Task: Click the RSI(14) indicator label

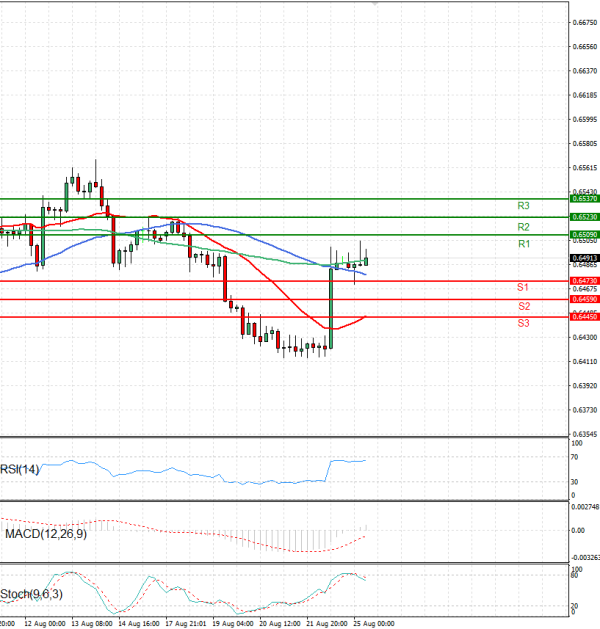Action: tap(20, 469)
